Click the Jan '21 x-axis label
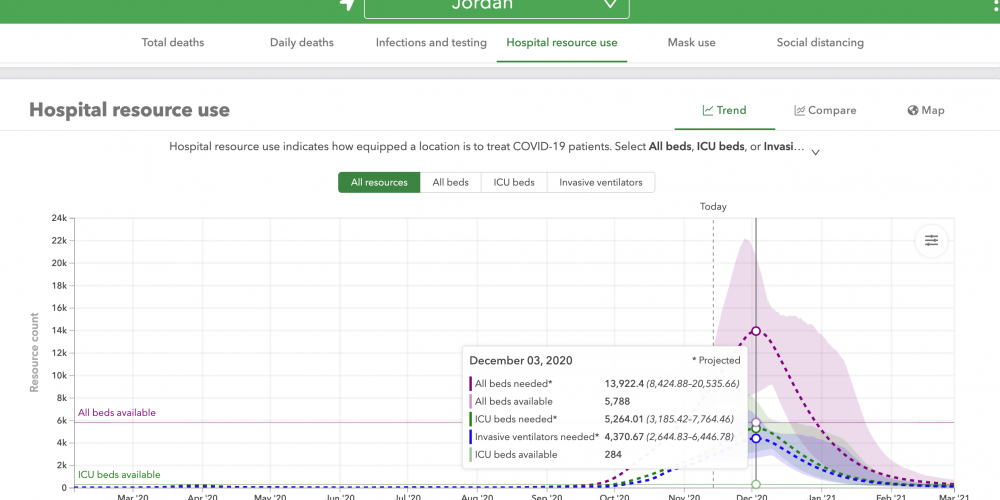This screenshot has width=1000, height=500. (x=823, y=496)
